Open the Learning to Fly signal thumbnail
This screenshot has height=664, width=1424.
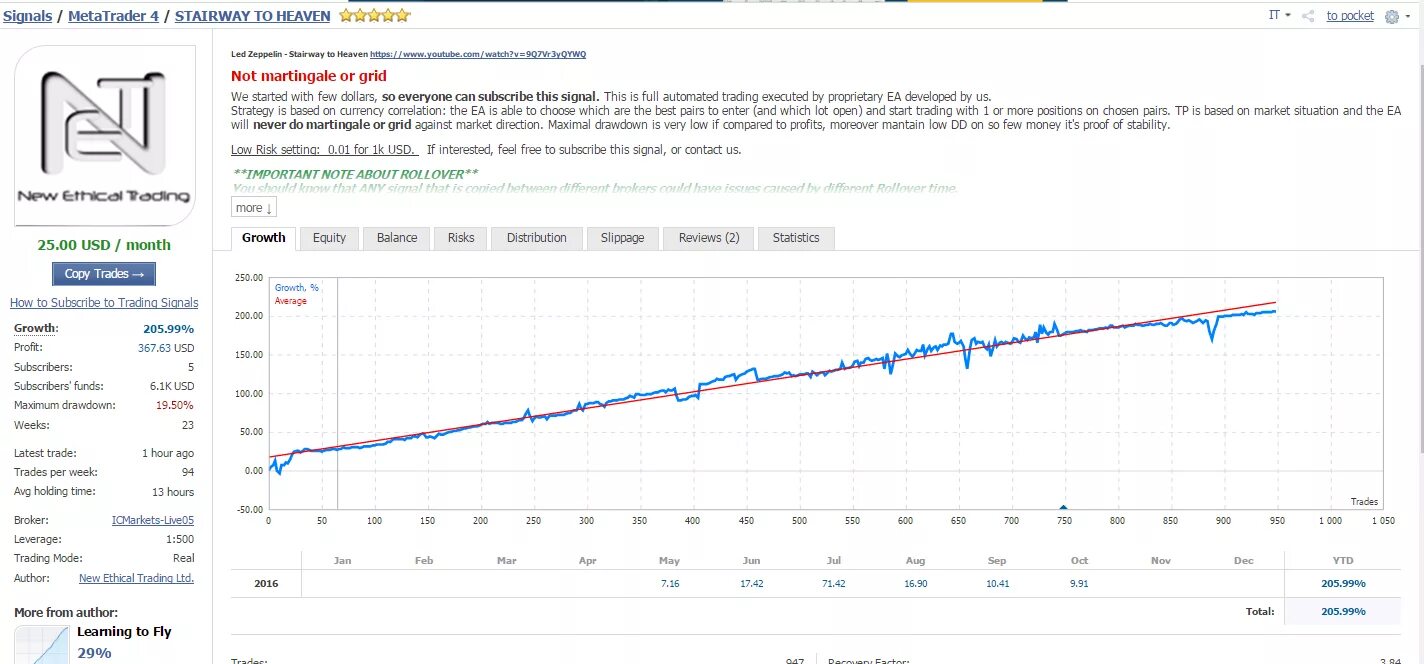click(x=42, y=644)
